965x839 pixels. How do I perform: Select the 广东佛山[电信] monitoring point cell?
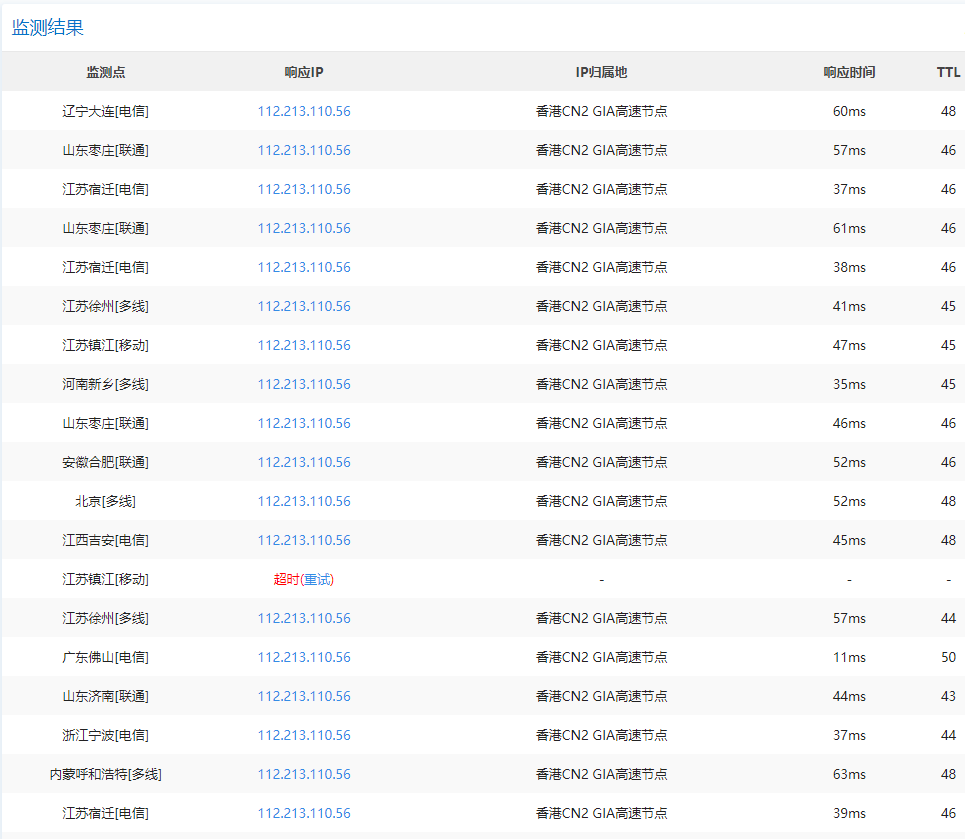click(106, 657)
